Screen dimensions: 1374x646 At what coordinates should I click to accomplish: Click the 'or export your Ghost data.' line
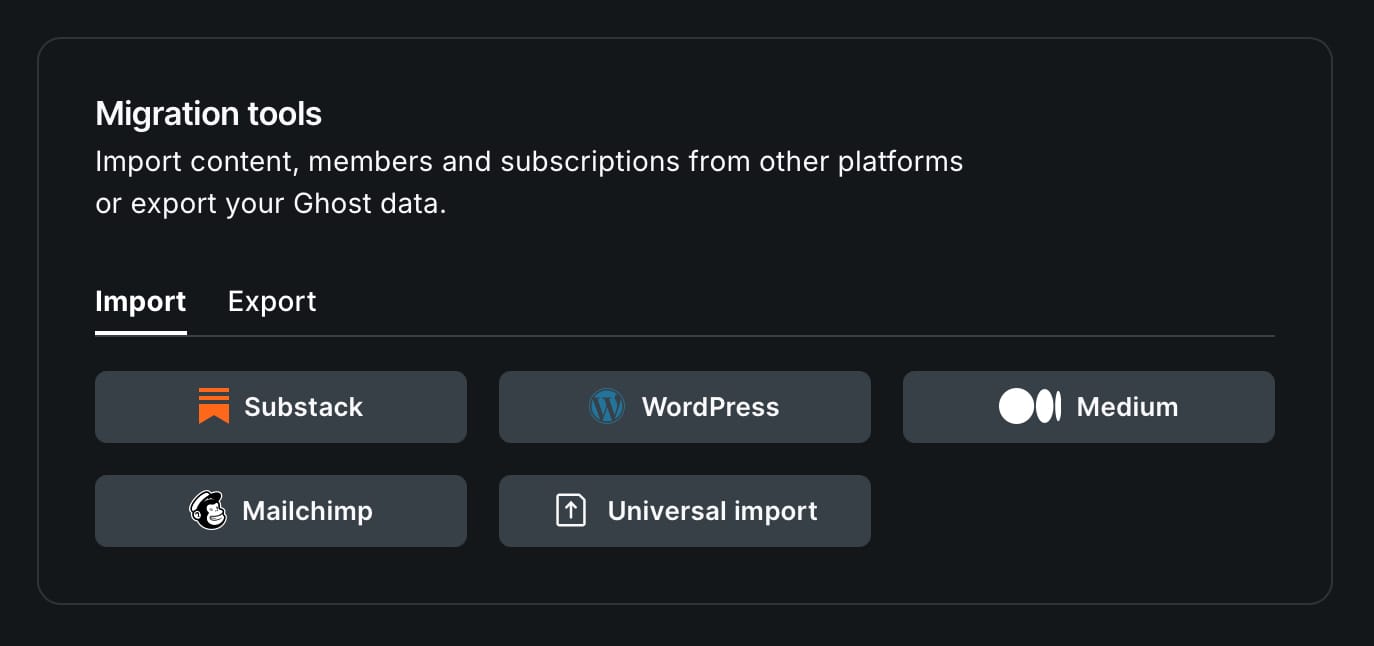tap(271, 204)
